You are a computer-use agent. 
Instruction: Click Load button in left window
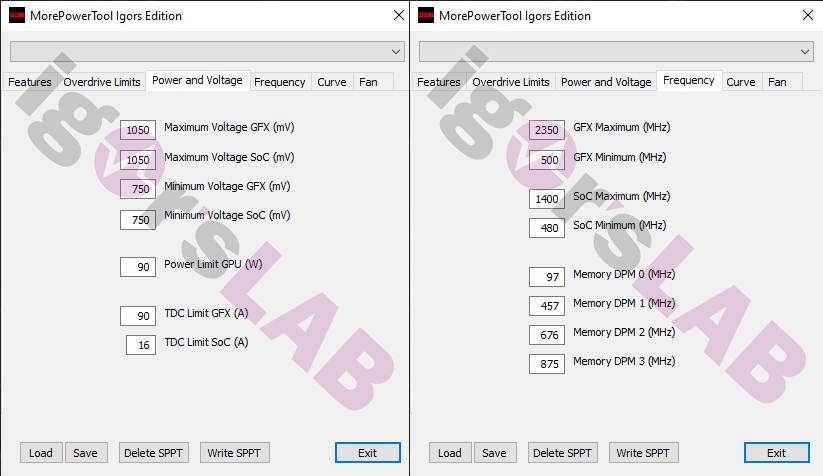pos(41,453)
